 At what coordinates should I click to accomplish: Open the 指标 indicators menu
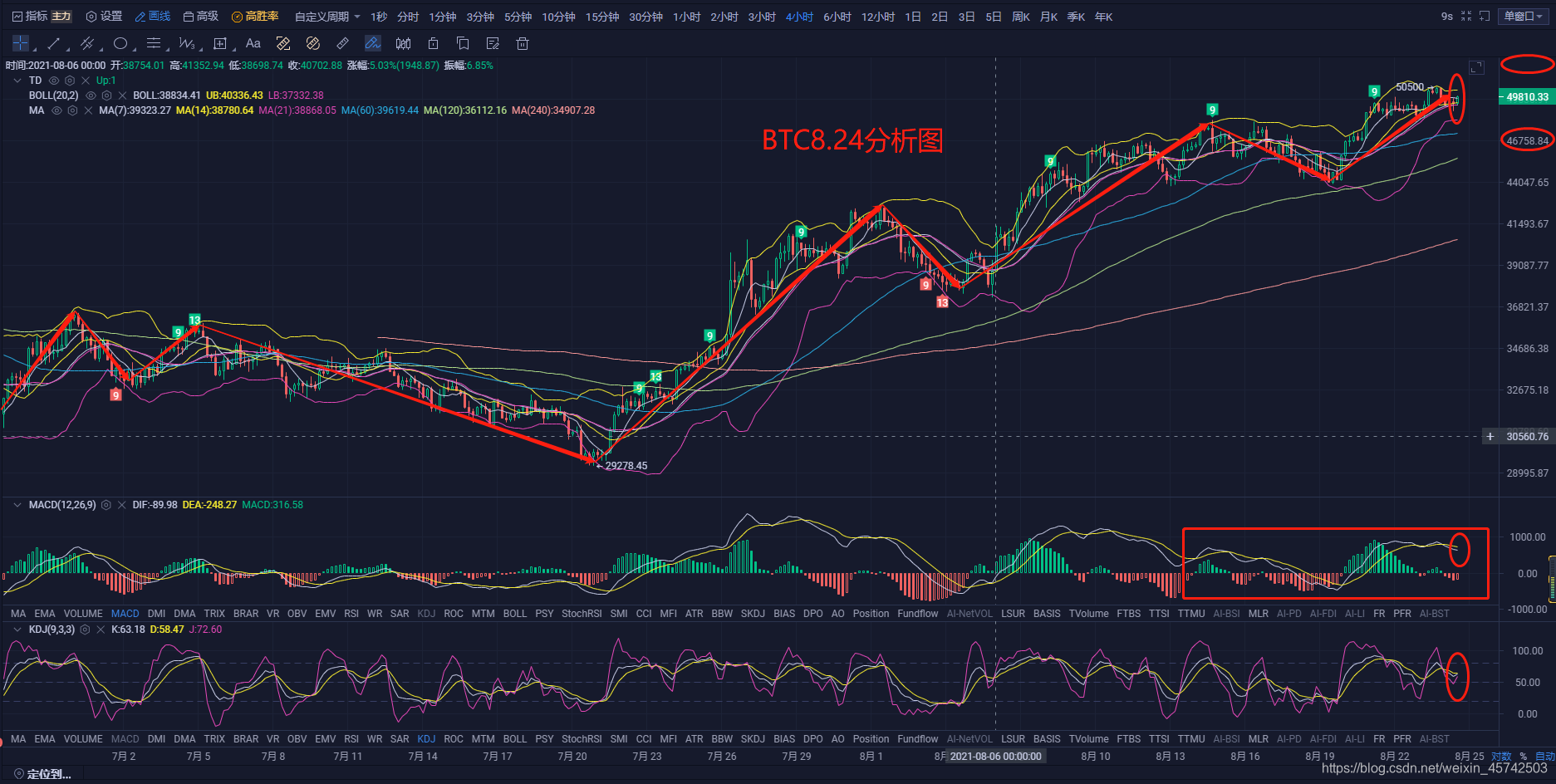30,17
